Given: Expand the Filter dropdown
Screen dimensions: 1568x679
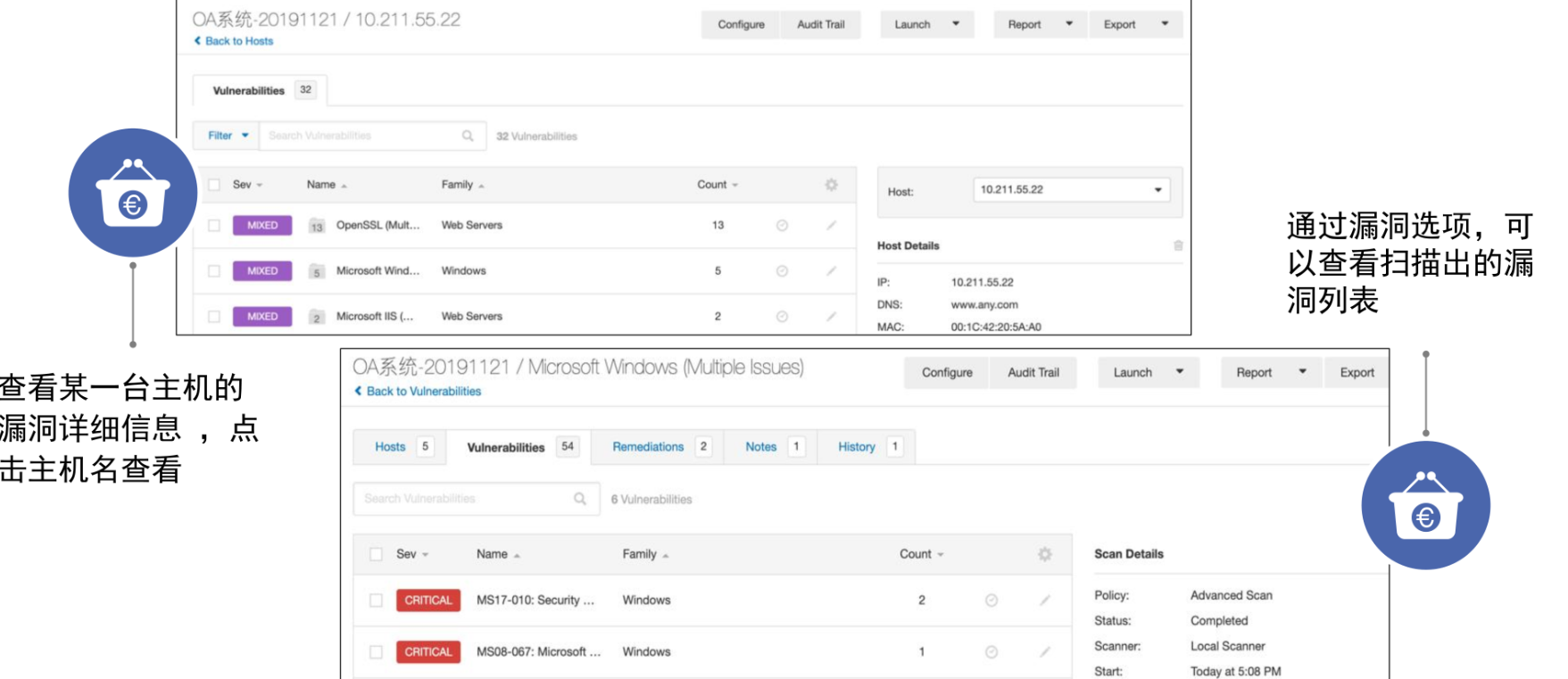Looking at the screenshot, I should pyautogui.click(x=227, y=136).
